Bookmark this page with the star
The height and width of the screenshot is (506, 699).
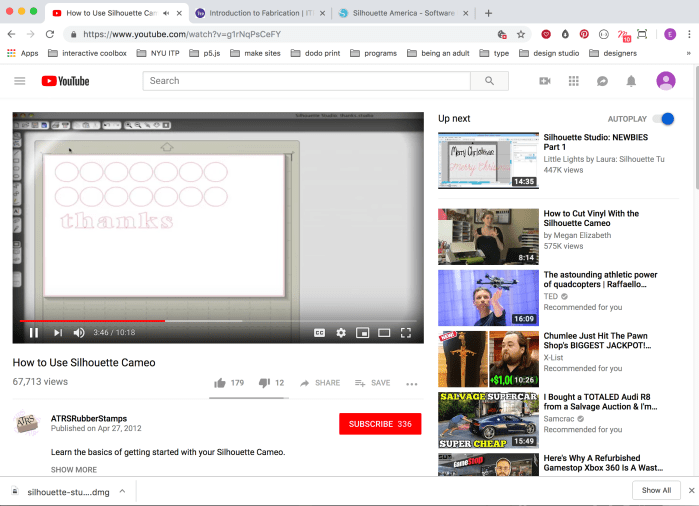tap(521, 34)
